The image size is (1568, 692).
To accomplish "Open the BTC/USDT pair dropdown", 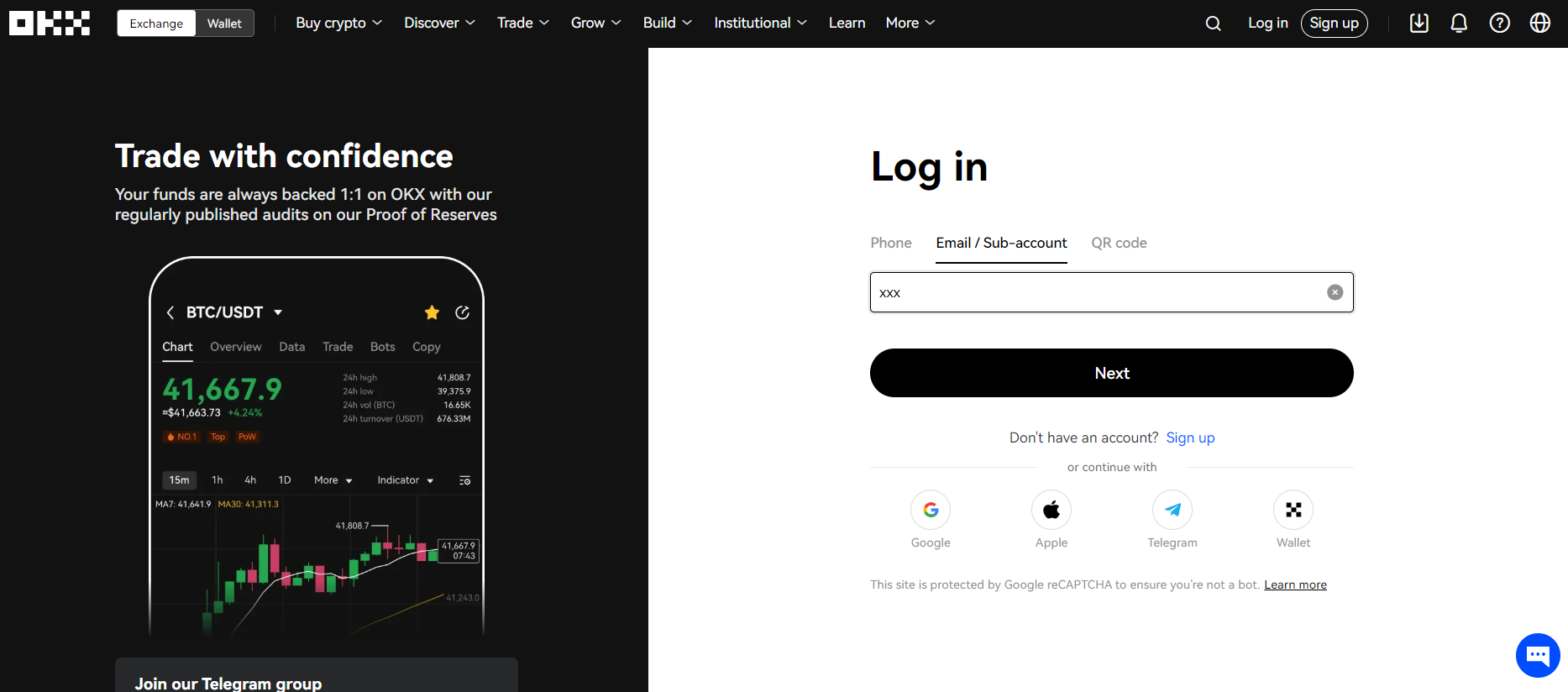I will click(278, 312).
